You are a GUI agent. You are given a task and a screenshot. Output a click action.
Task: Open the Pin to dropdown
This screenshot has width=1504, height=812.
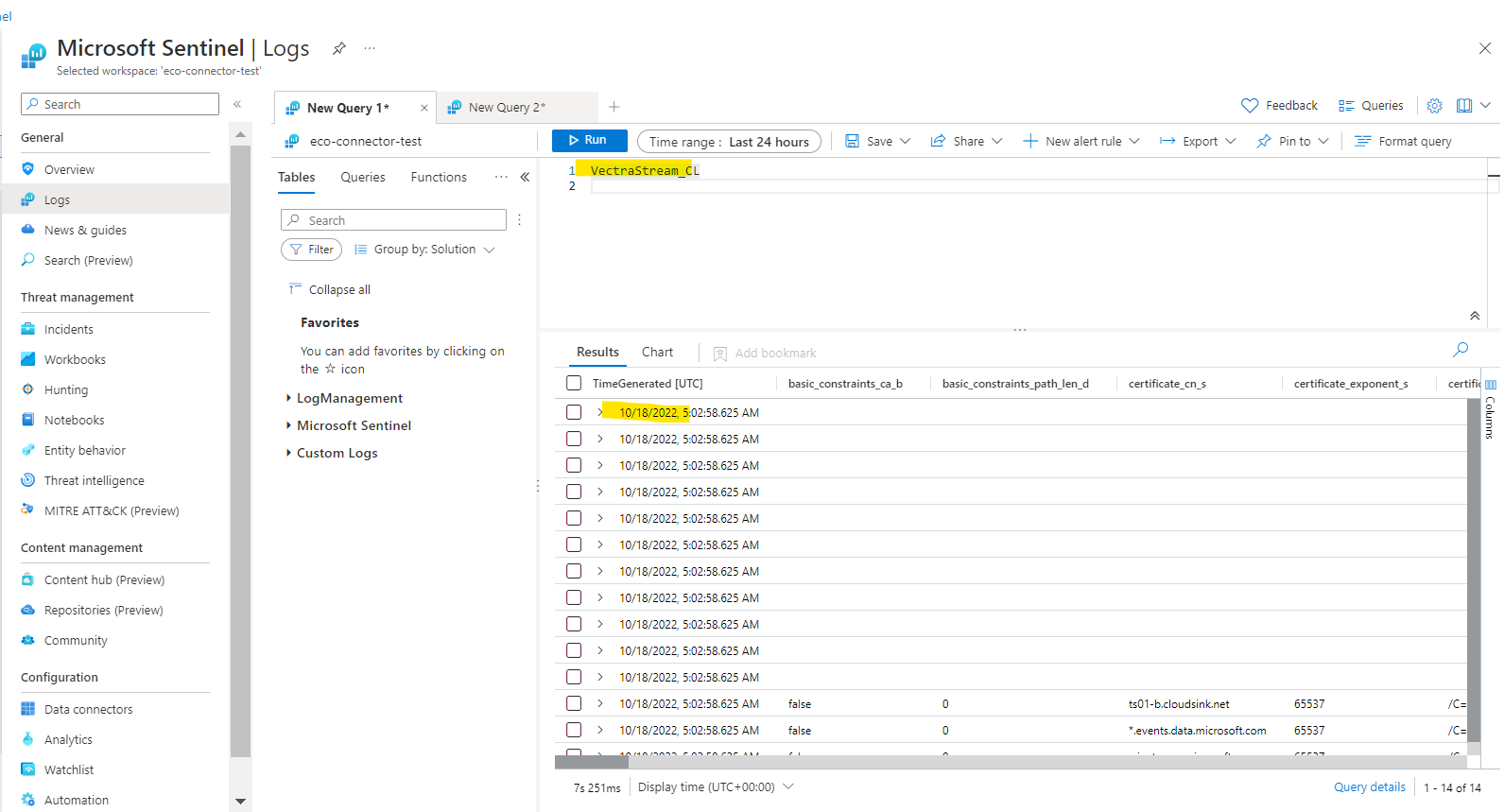[1292, 141]
